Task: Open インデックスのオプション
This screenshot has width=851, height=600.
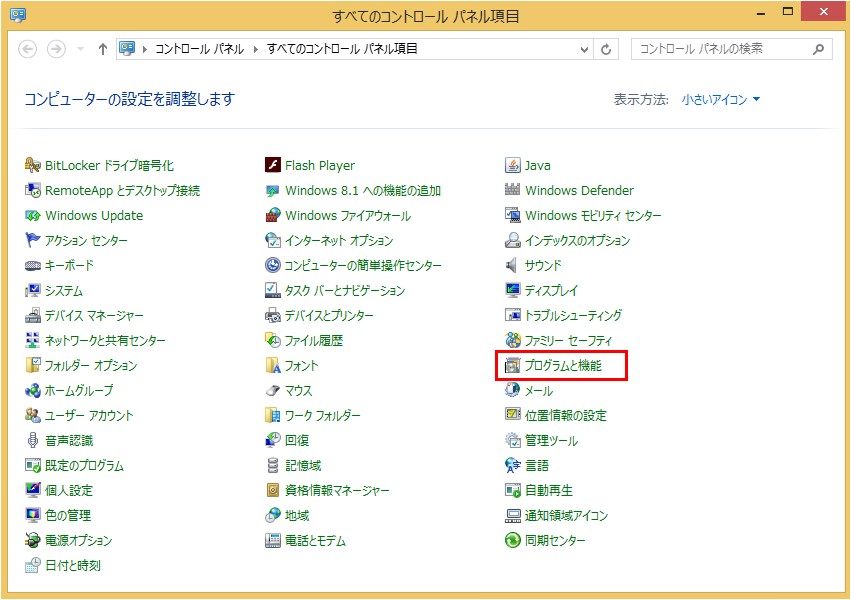Action: pyautogui.click(x=567, y=240)
